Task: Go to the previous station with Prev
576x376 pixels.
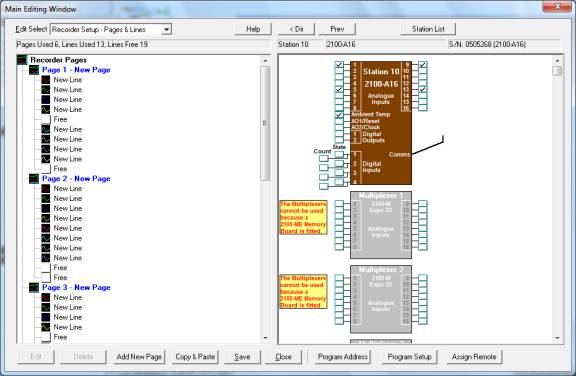Action: tap(337, 29)
